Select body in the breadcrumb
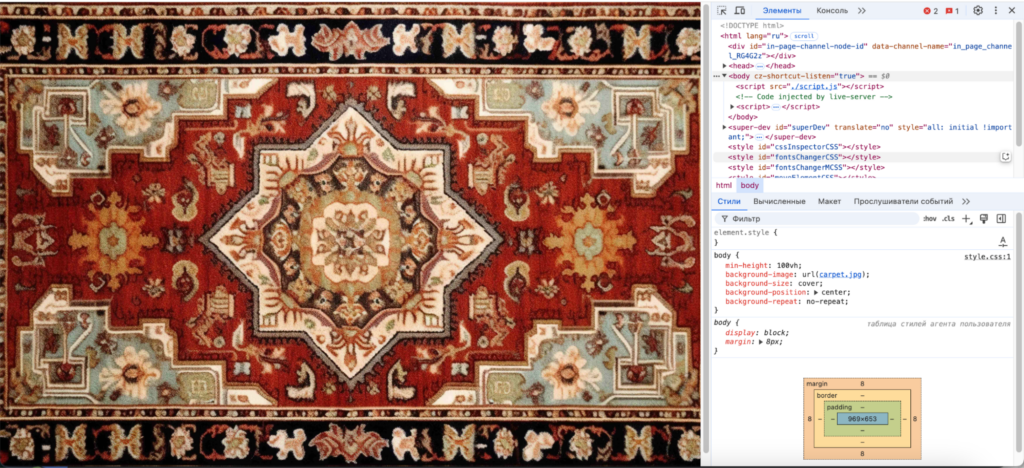1024x468 pixels. click(x=750, y=185)
